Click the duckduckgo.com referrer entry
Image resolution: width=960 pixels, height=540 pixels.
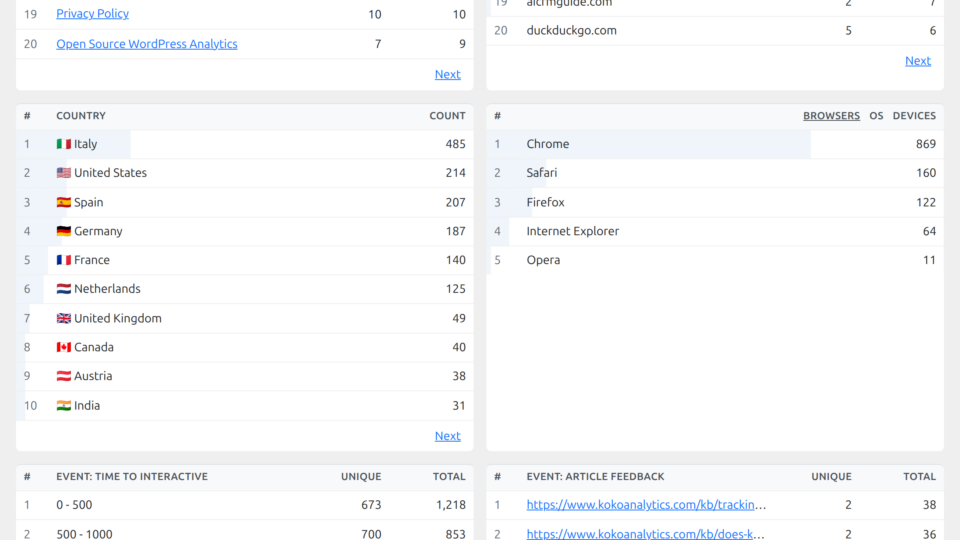[571, 31]
